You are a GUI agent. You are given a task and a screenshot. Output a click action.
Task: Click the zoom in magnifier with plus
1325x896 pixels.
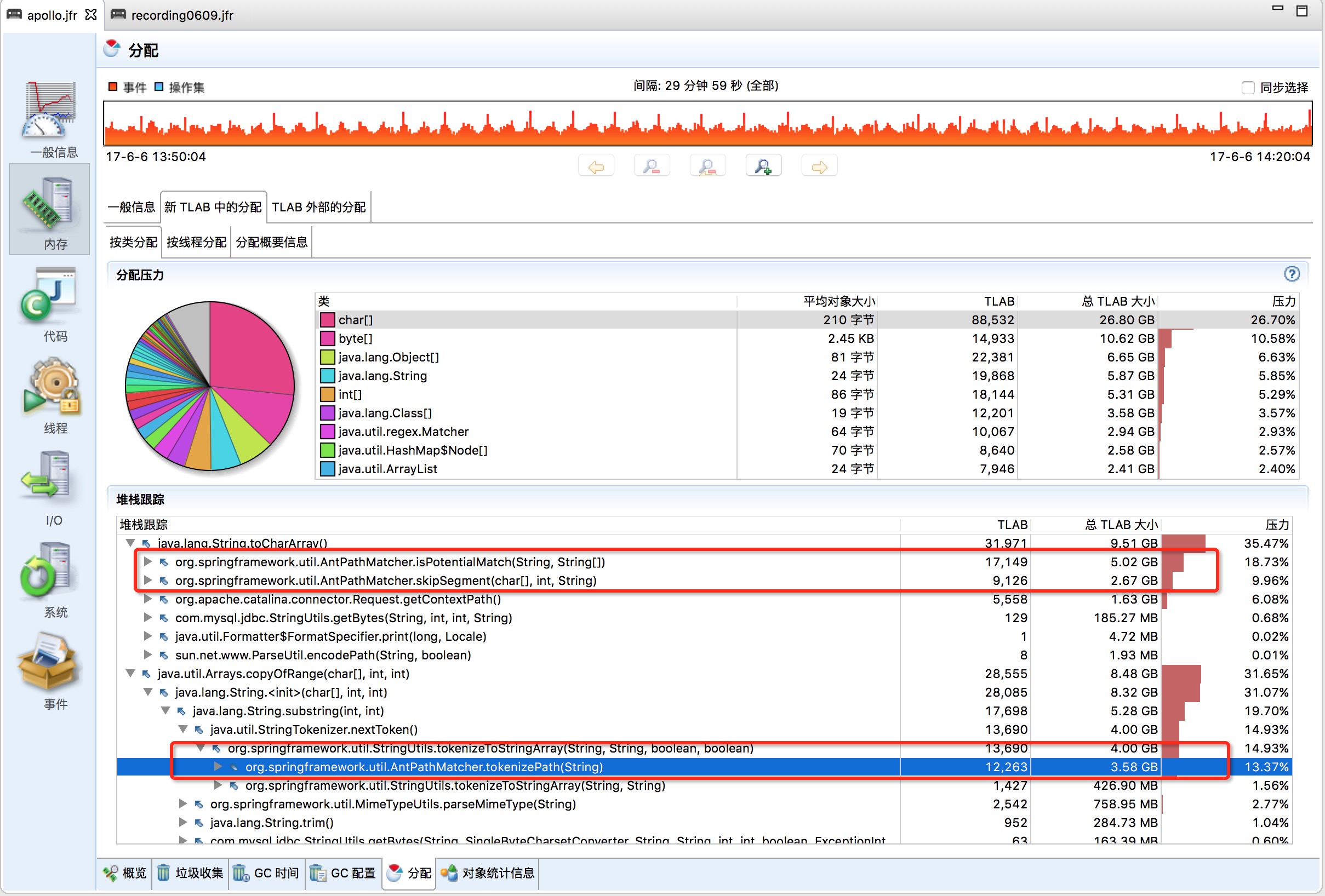pos(763,166)
